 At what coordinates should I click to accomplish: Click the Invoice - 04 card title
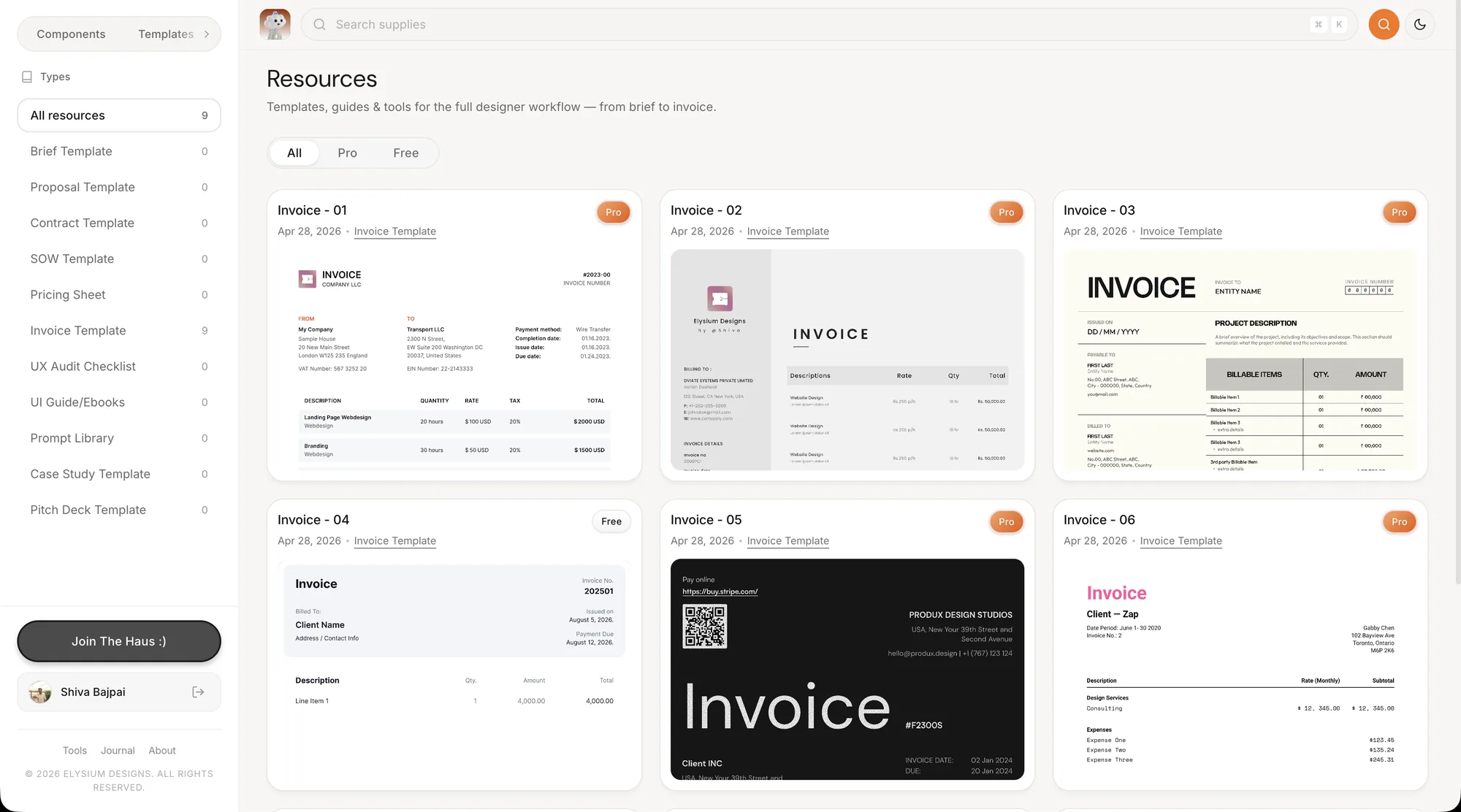pos(313,520)
